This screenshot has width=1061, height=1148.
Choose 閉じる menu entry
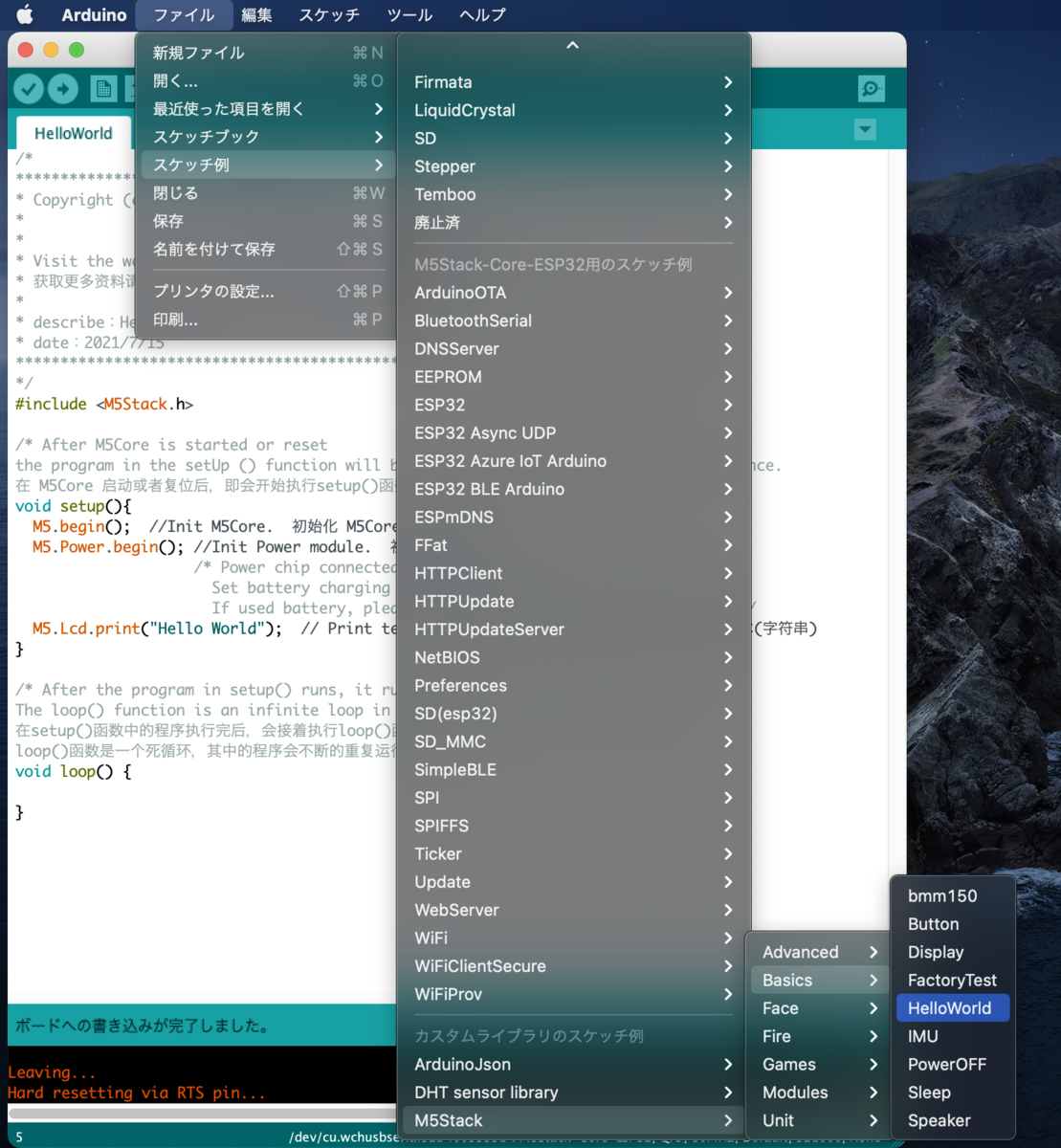pyautogui.click(x=267, y=193)
